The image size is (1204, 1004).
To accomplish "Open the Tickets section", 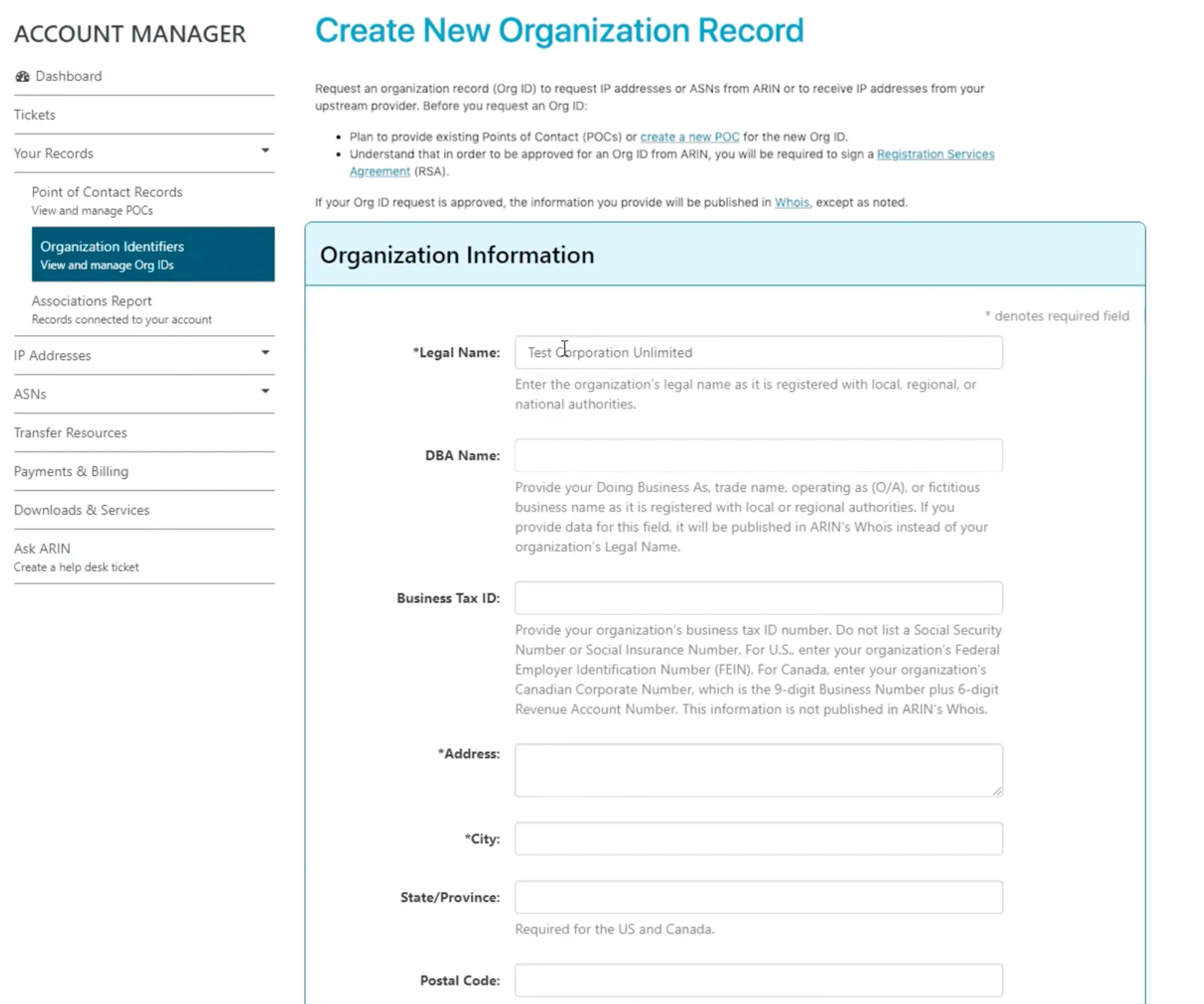I will coord(34,115).
